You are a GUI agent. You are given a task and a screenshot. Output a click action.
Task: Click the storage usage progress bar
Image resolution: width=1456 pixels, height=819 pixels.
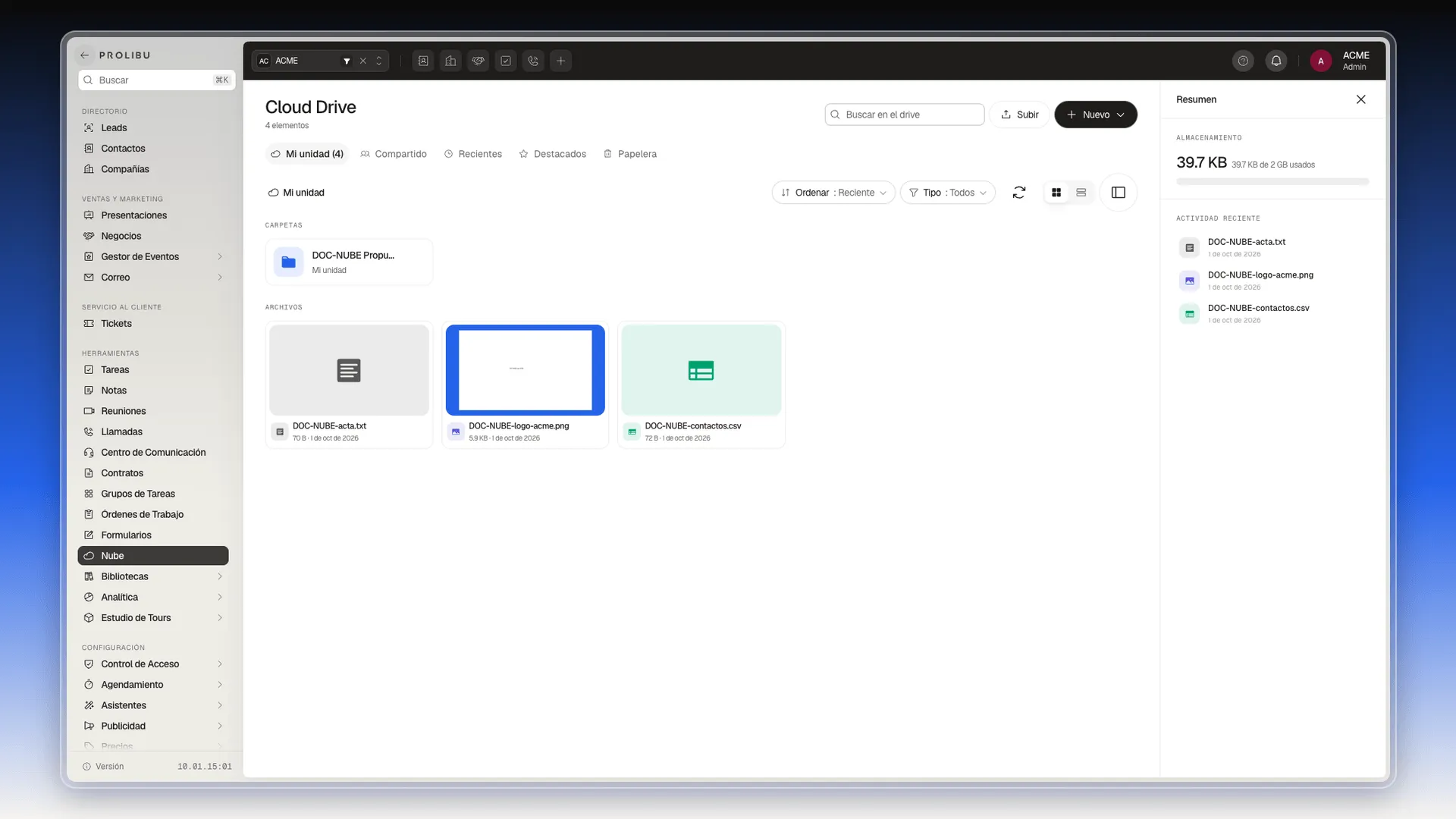coord(1272,182)
